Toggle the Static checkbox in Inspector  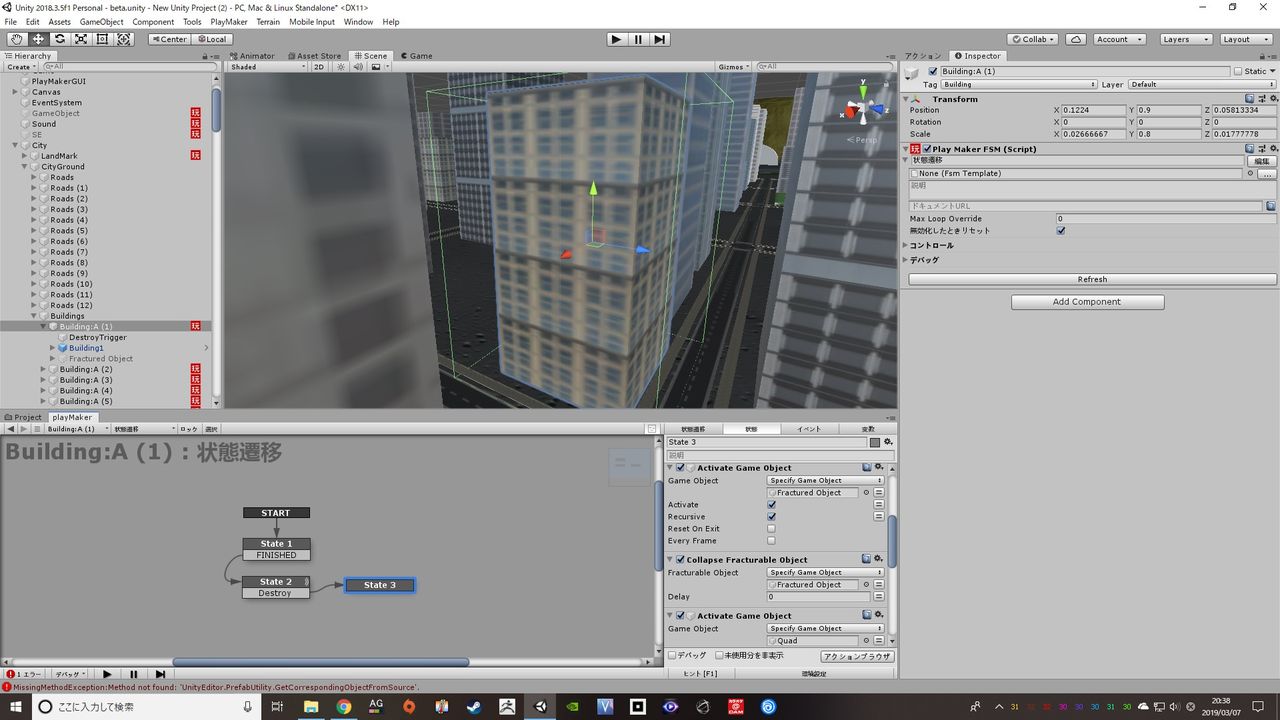[1237, 71]
